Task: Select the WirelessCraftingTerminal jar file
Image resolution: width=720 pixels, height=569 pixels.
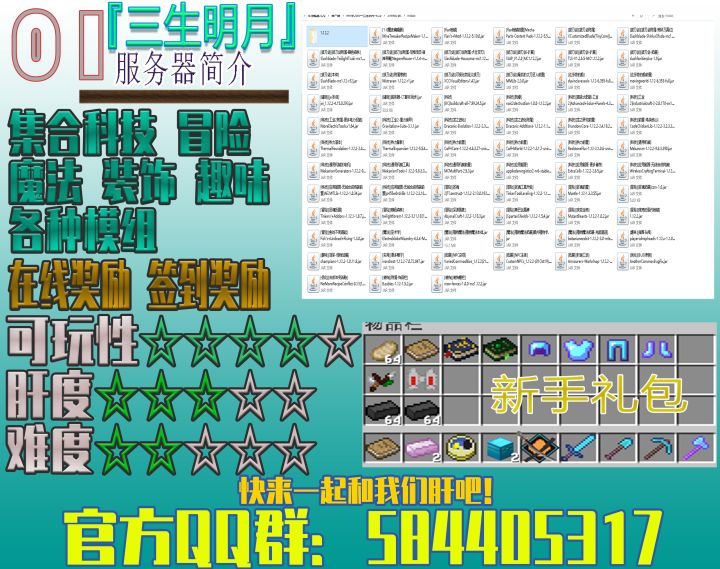Action: click(x=647, y=171)
